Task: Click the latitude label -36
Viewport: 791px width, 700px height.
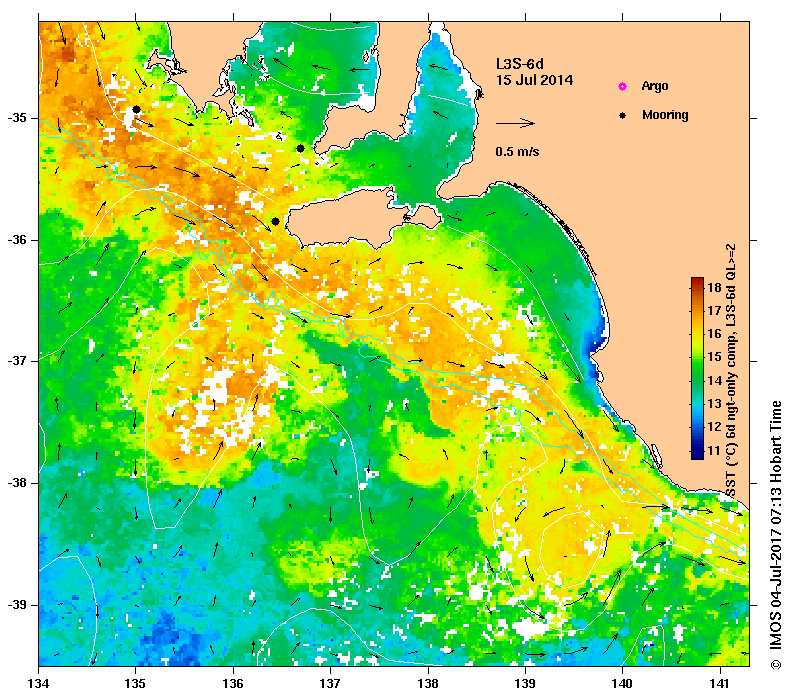Action: click(16, 240)
